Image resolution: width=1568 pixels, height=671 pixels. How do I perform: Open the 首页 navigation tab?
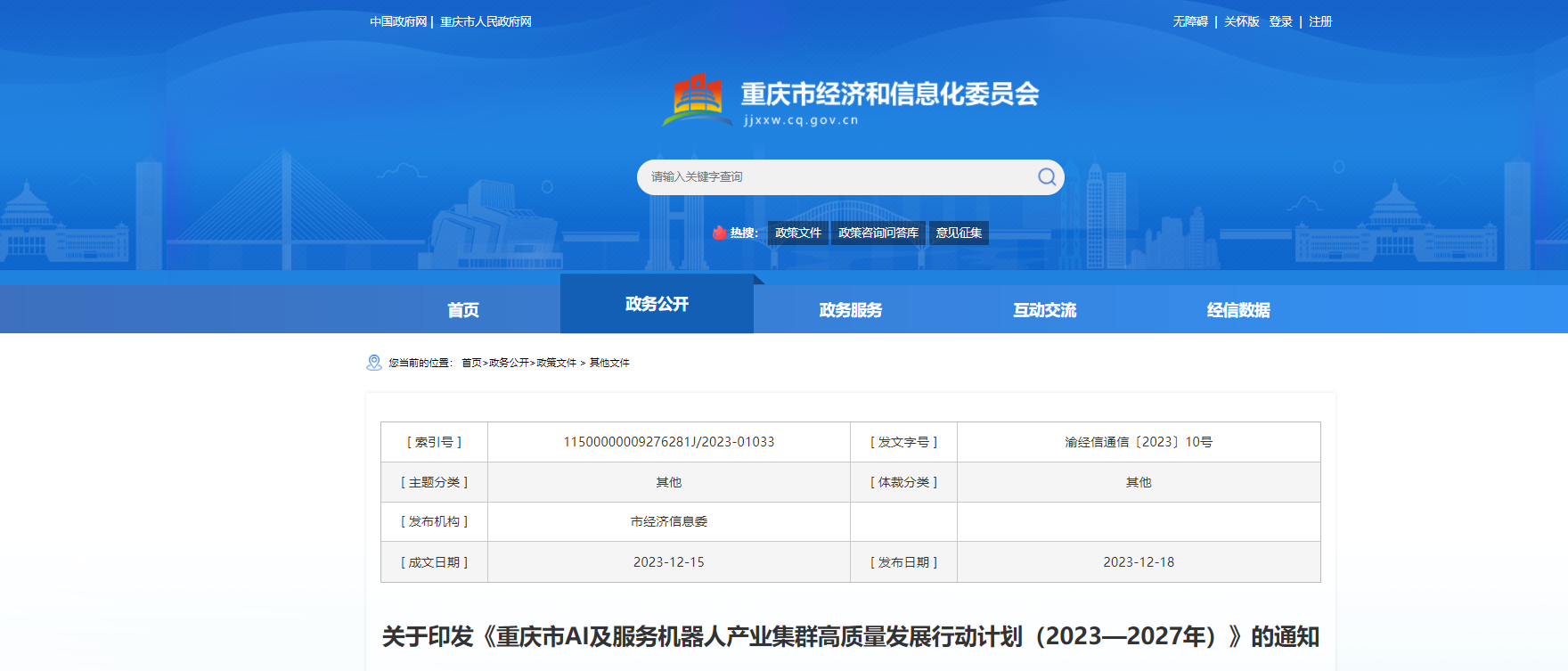463,310
